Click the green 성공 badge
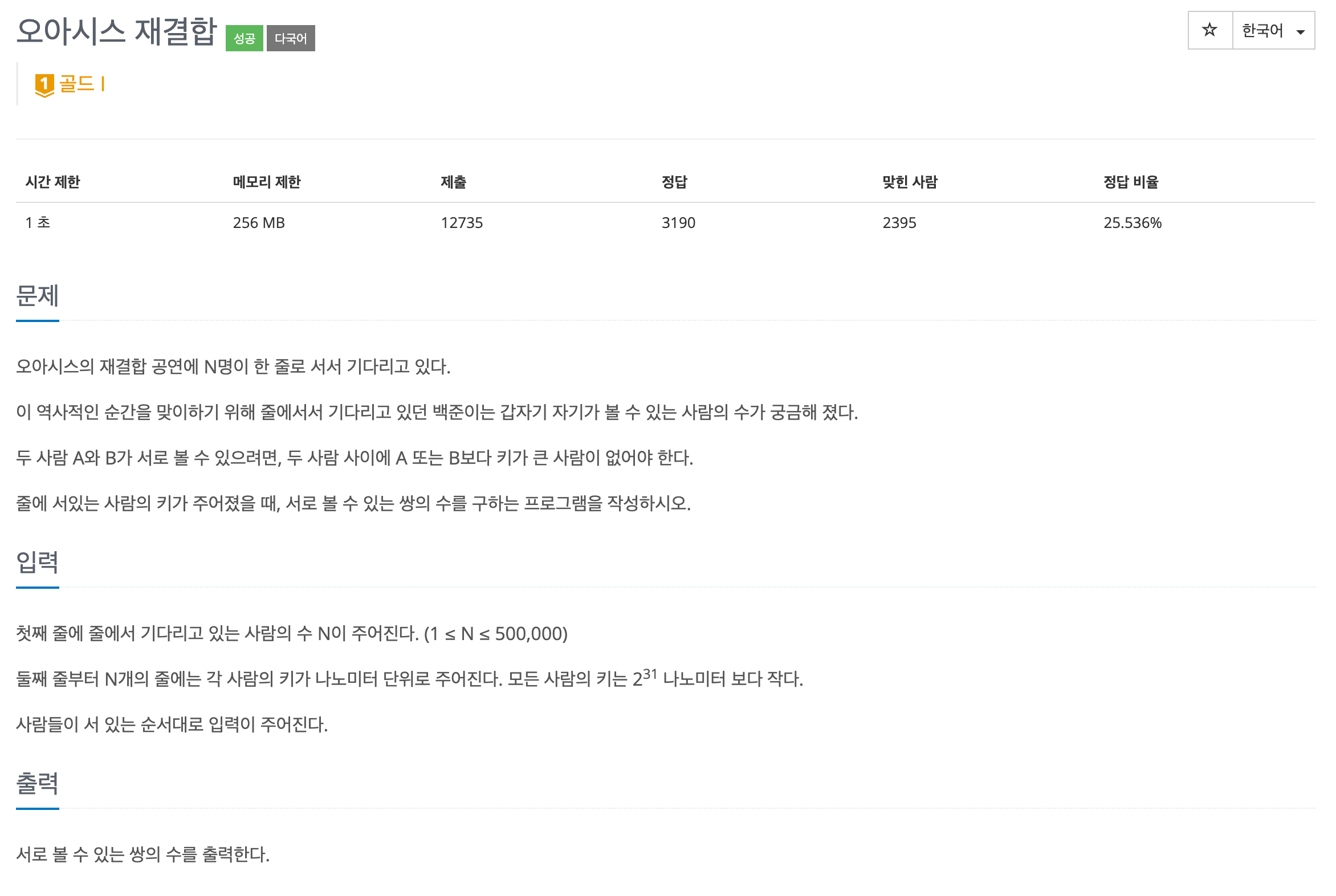This screenshot has width=1336, height=896. (244, 38)
